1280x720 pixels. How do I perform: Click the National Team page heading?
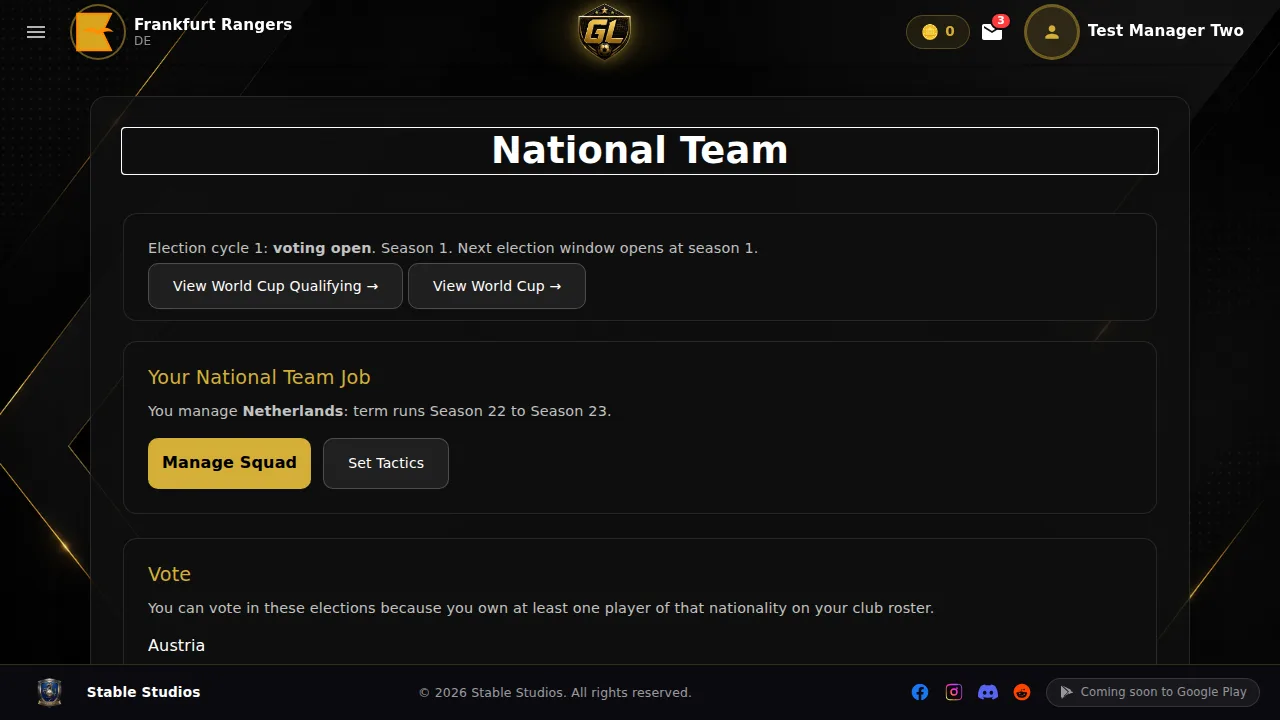640,151
